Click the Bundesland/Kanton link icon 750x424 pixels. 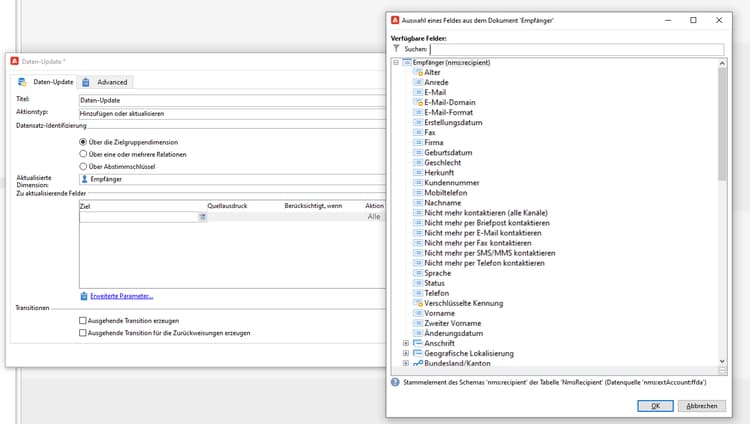[x=418, y=363]
